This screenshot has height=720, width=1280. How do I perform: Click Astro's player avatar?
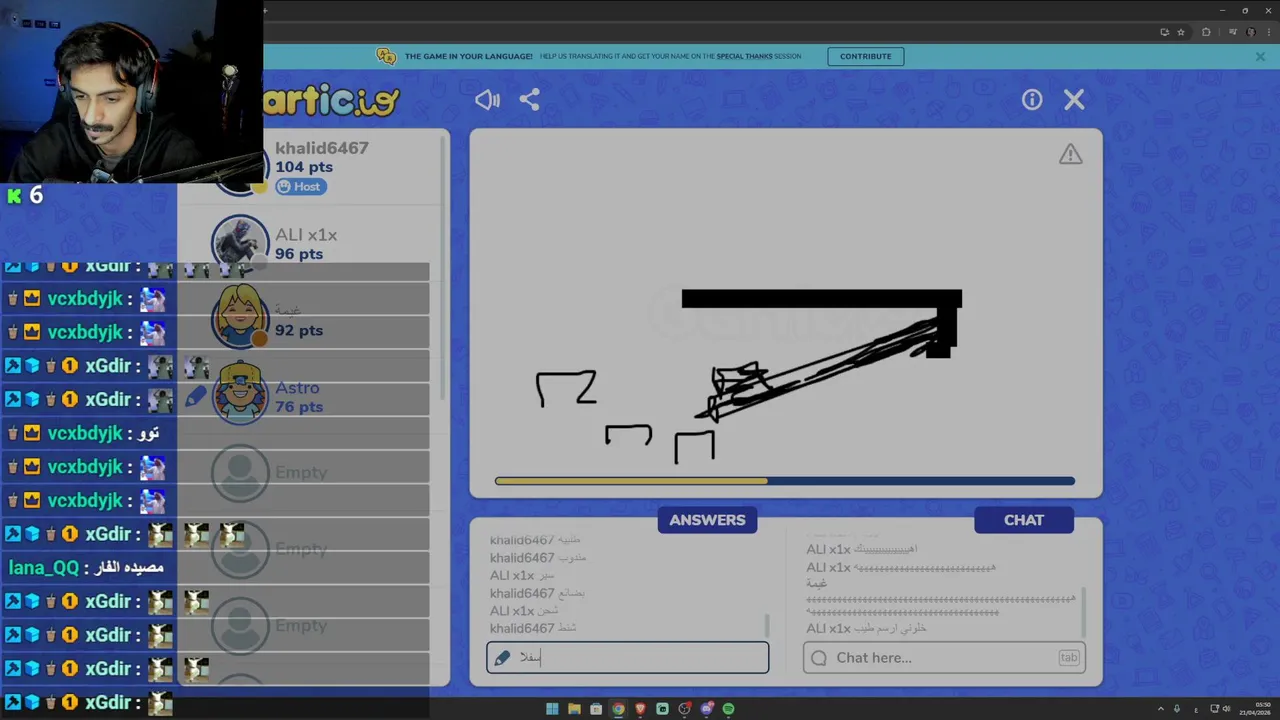(240, 395)
